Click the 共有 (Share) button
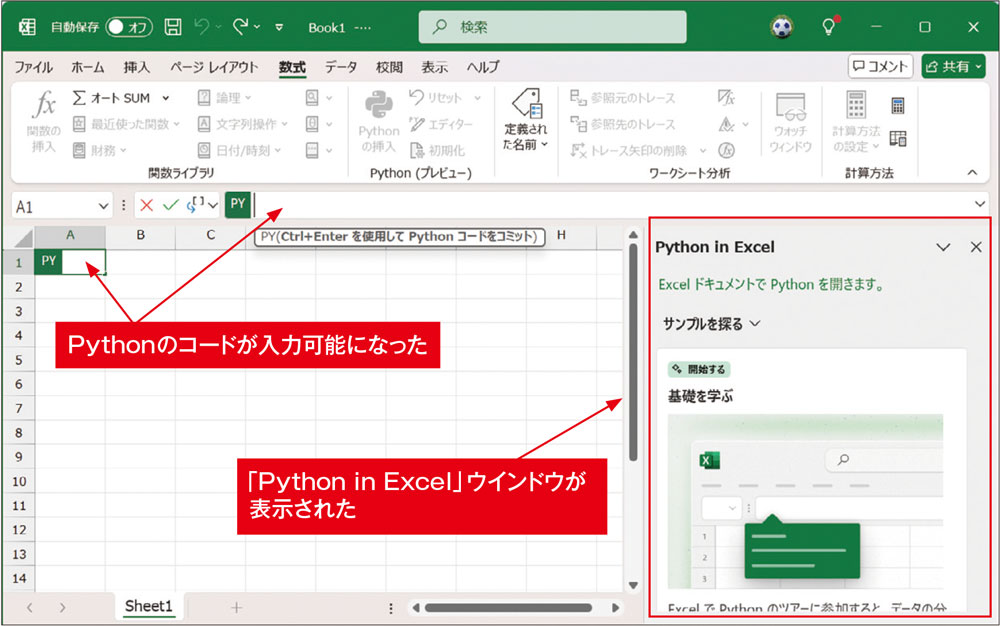 (x=955, y=67)
